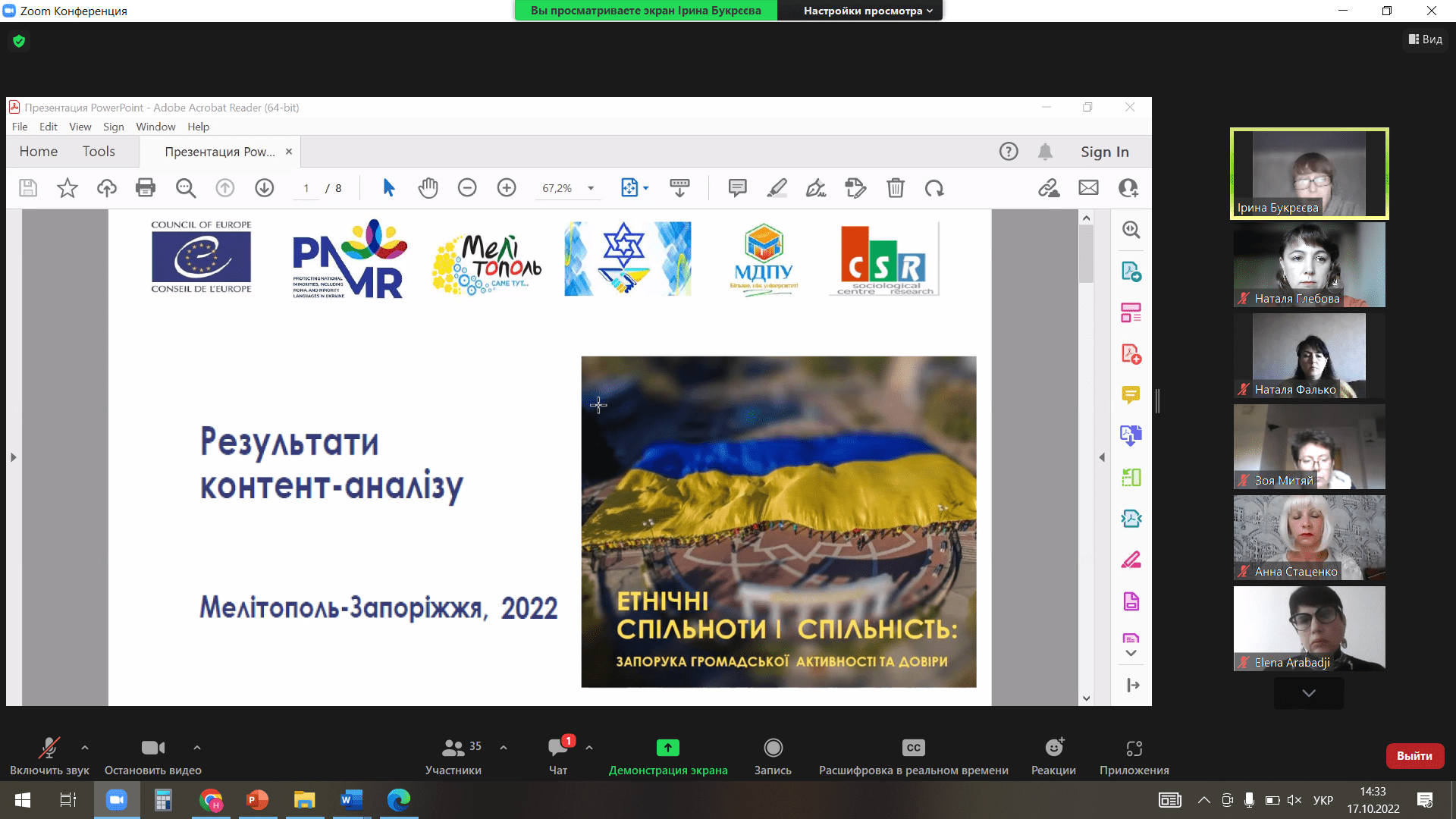Viewport: 1456px width, 819px height.
Task: Click the green encryption shield icon
Action: (x=19, y=41)
